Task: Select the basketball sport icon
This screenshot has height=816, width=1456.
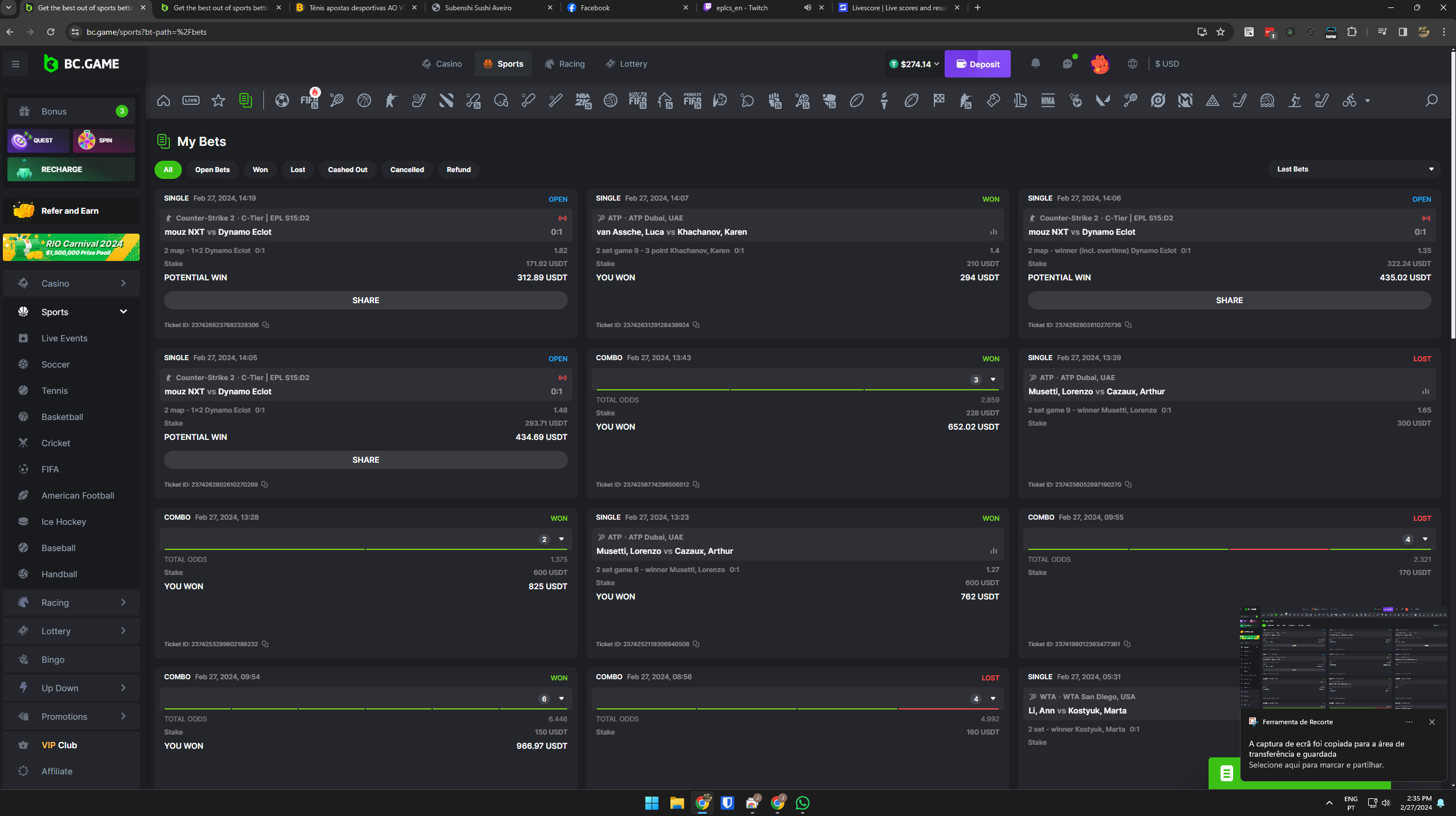Action: click(364, 101)
